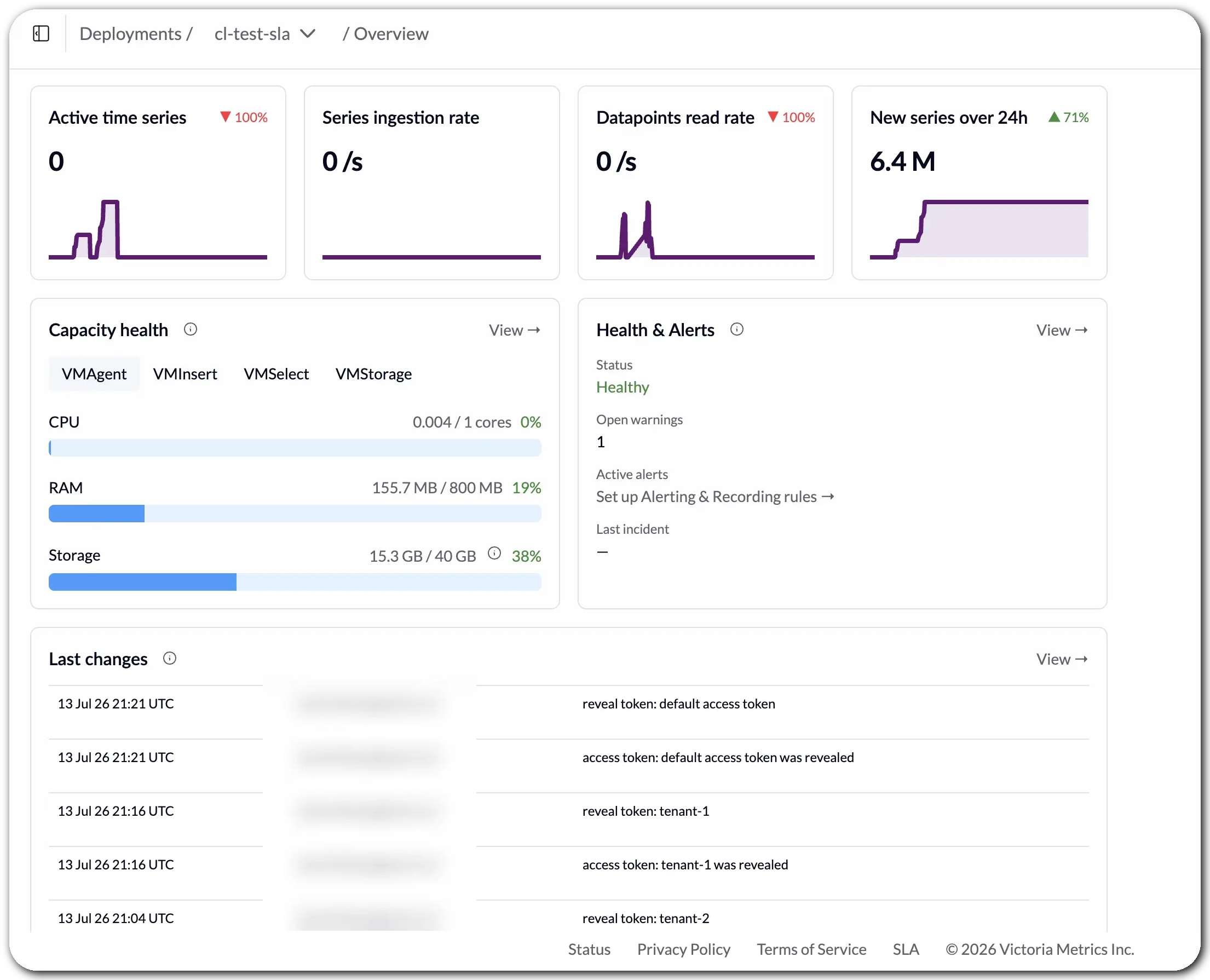Click New series 71% up indicator

tap(1069, 117)
